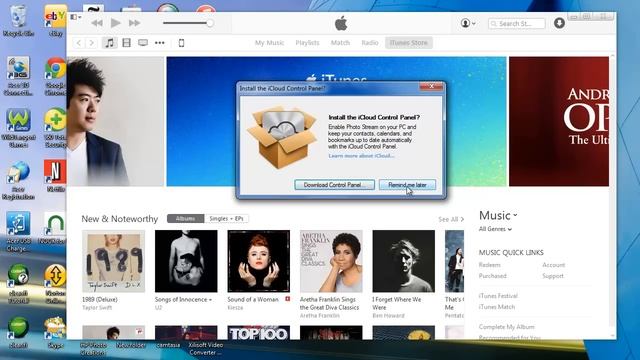Open I Forget Where We Were cover
This screenshot has width=640, height=360.
tap(404, 261)
